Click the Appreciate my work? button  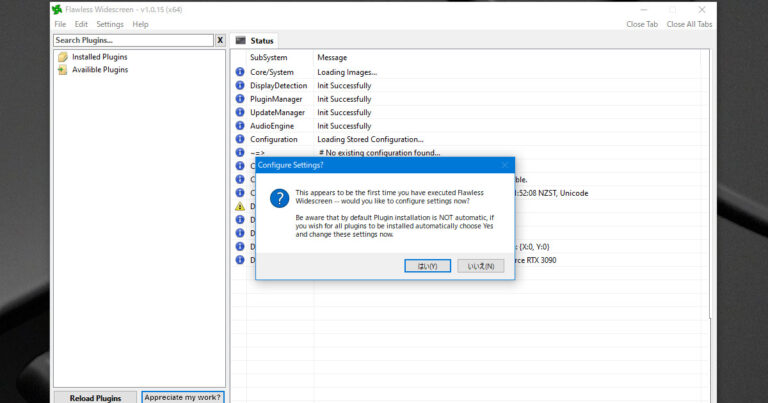[183, 397]
